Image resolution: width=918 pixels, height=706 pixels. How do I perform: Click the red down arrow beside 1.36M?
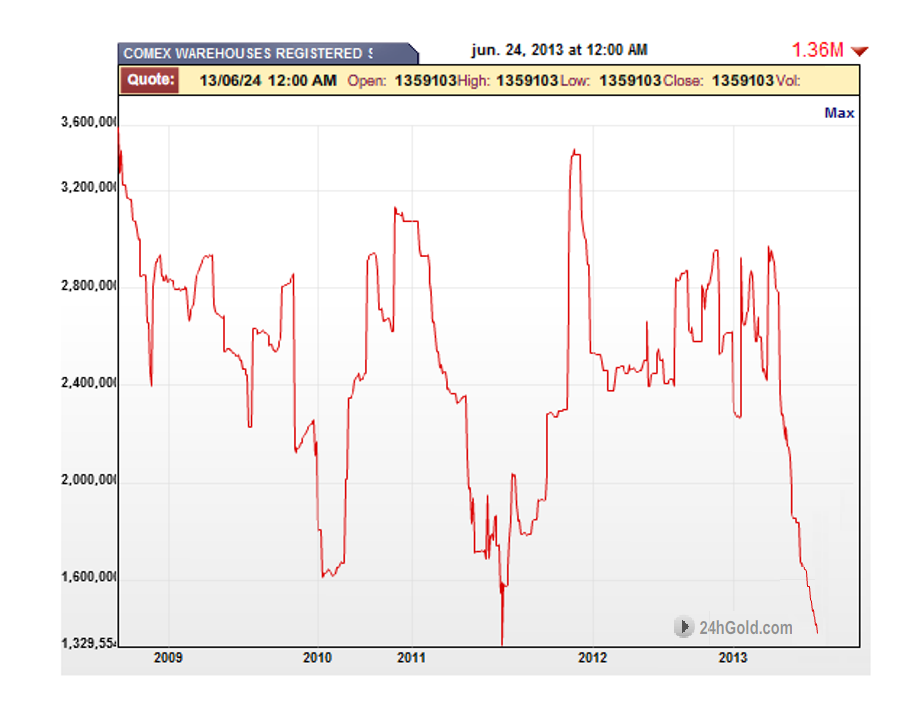860,47
